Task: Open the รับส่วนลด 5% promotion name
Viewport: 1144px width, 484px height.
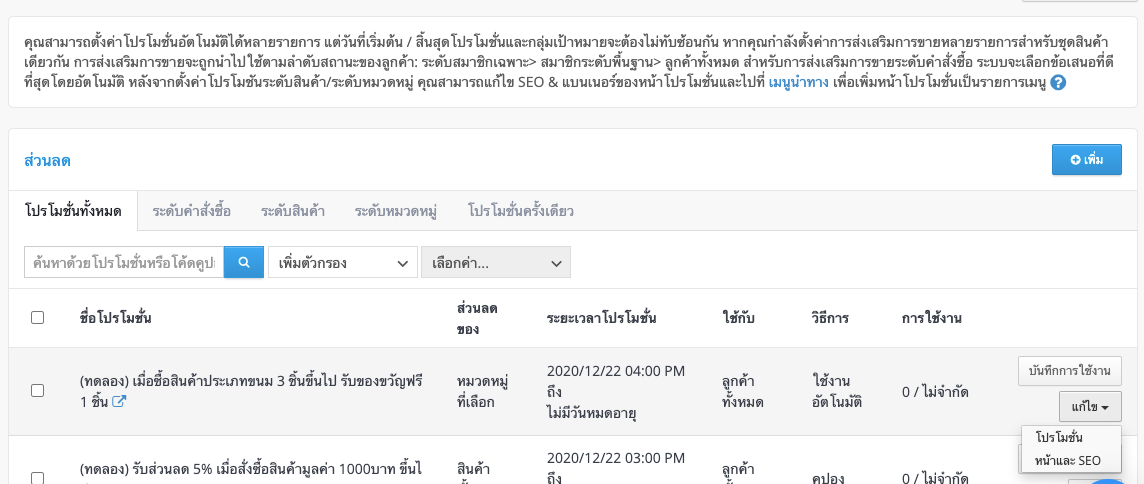Action: 251,469
